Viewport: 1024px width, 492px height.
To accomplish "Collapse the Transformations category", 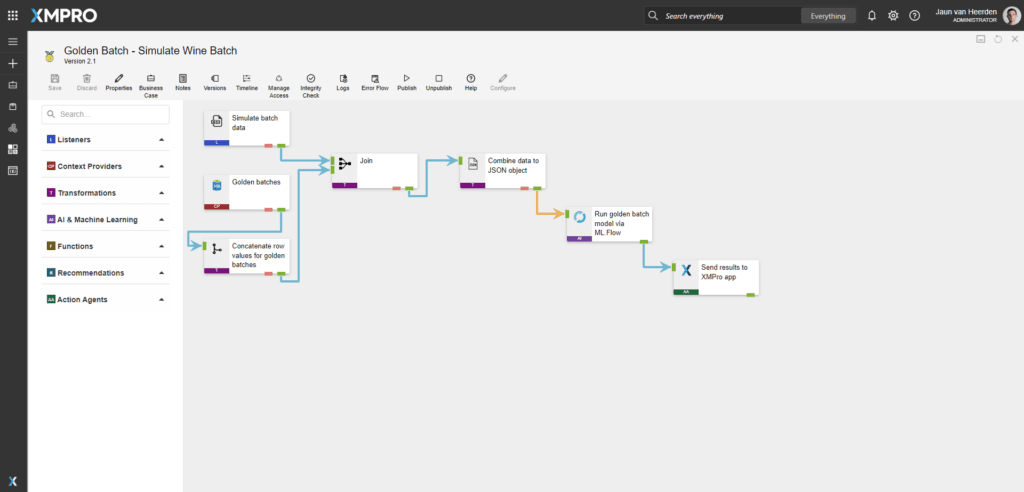I will tap(161, 193).
